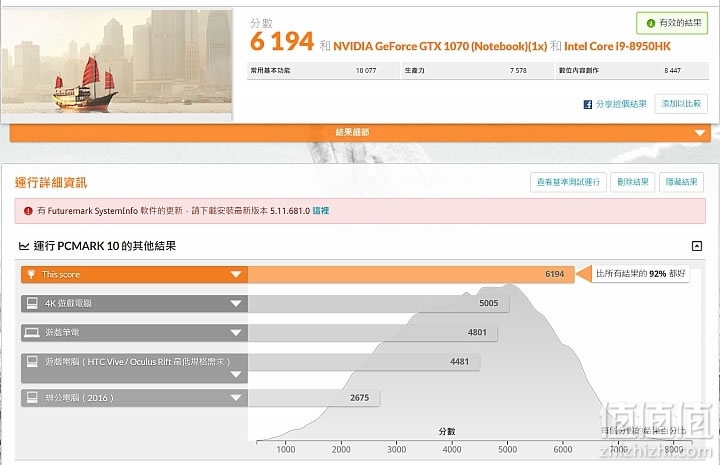
Task: Click the 92% better than results label
Action: 640,274
